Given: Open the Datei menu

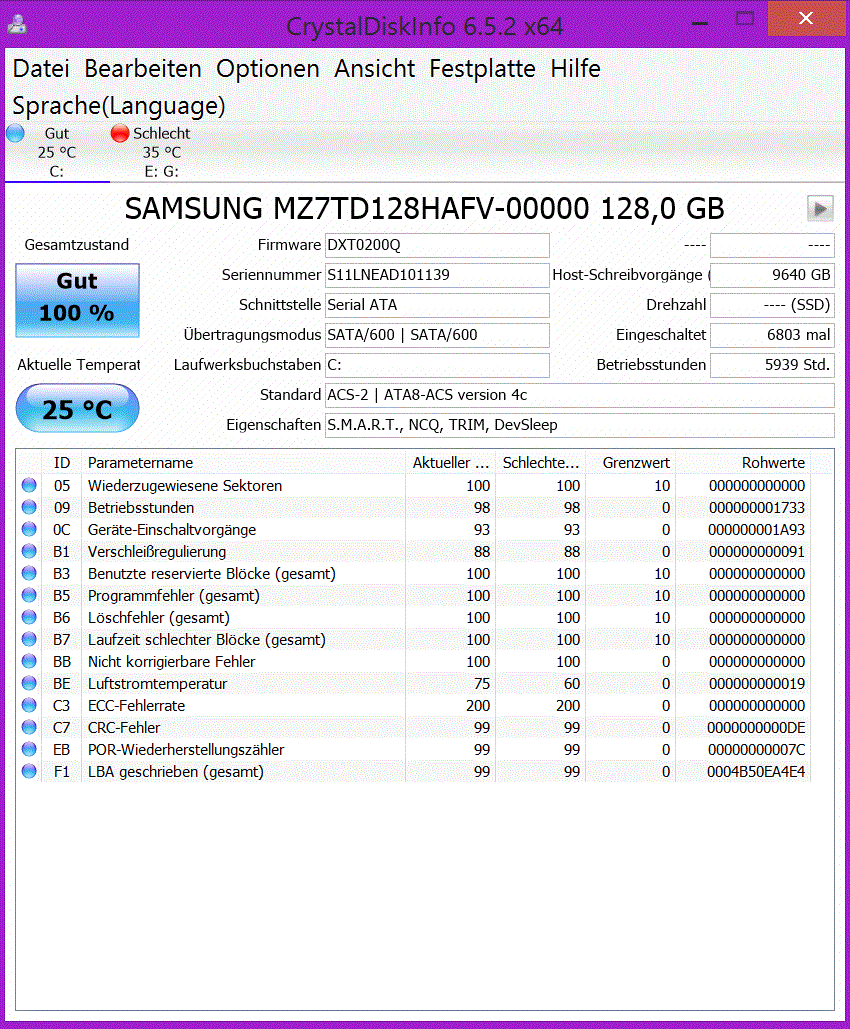Looking at the screenshot, I should (41, 68).
